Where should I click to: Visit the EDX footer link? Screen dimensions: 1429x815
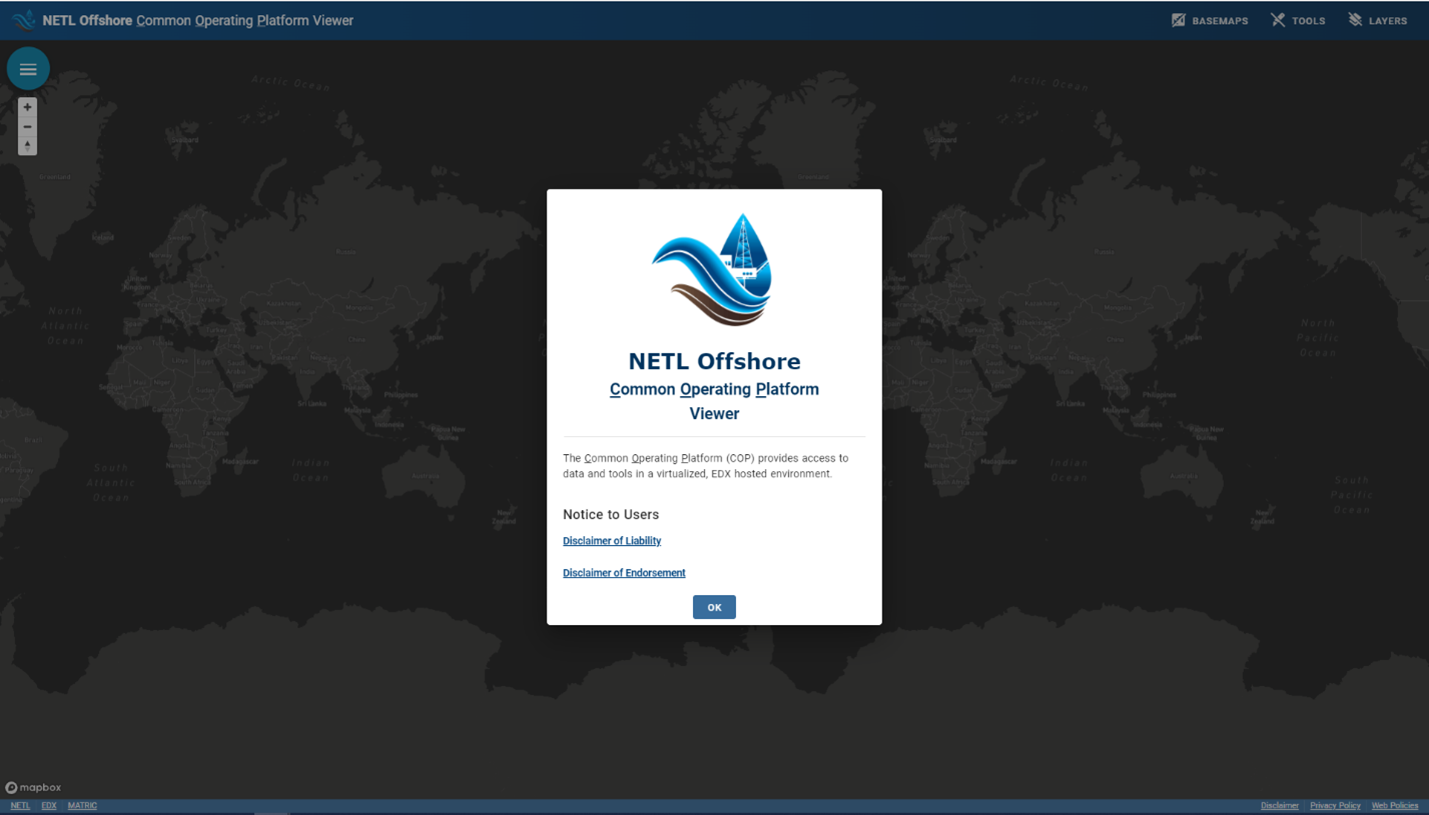pos(49,806)
